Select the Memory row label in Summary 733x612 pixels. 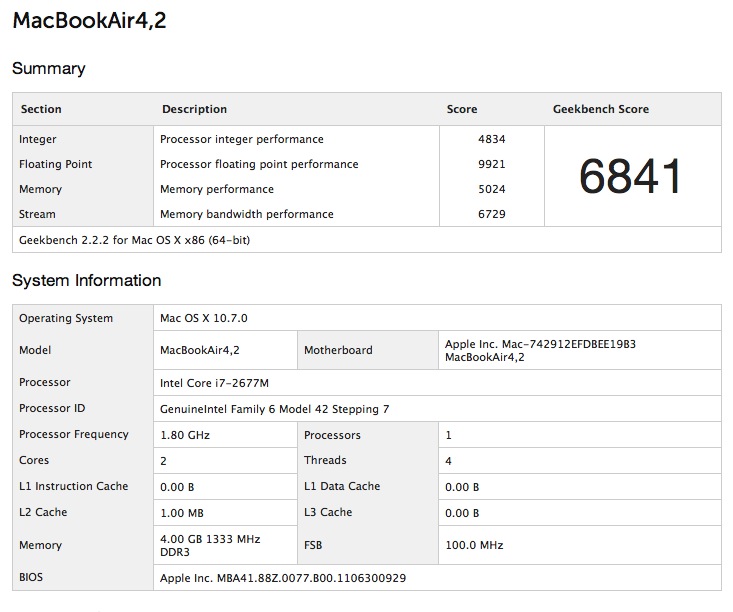[40, 189]
